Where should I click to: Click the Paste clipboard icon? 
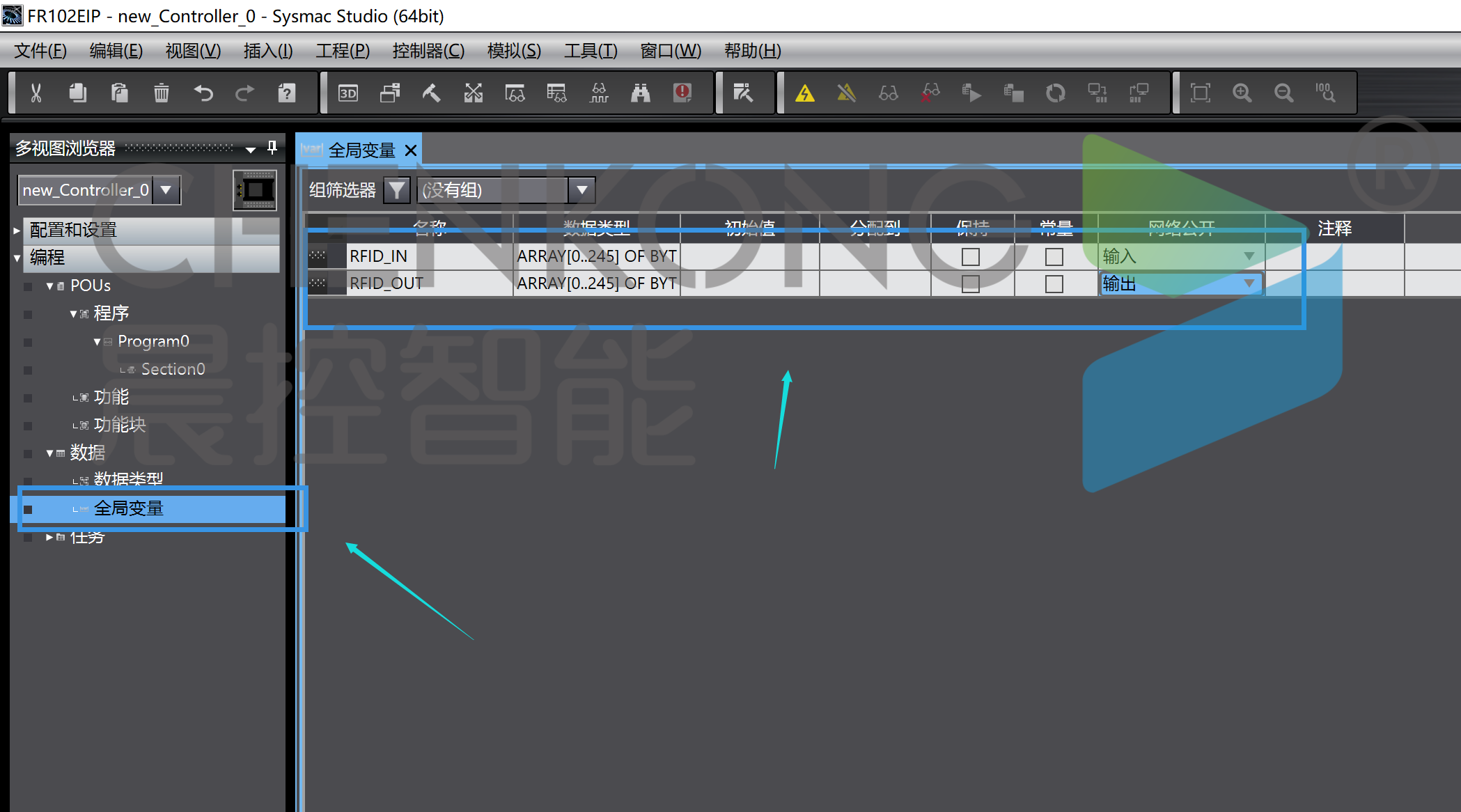[120, 93]
